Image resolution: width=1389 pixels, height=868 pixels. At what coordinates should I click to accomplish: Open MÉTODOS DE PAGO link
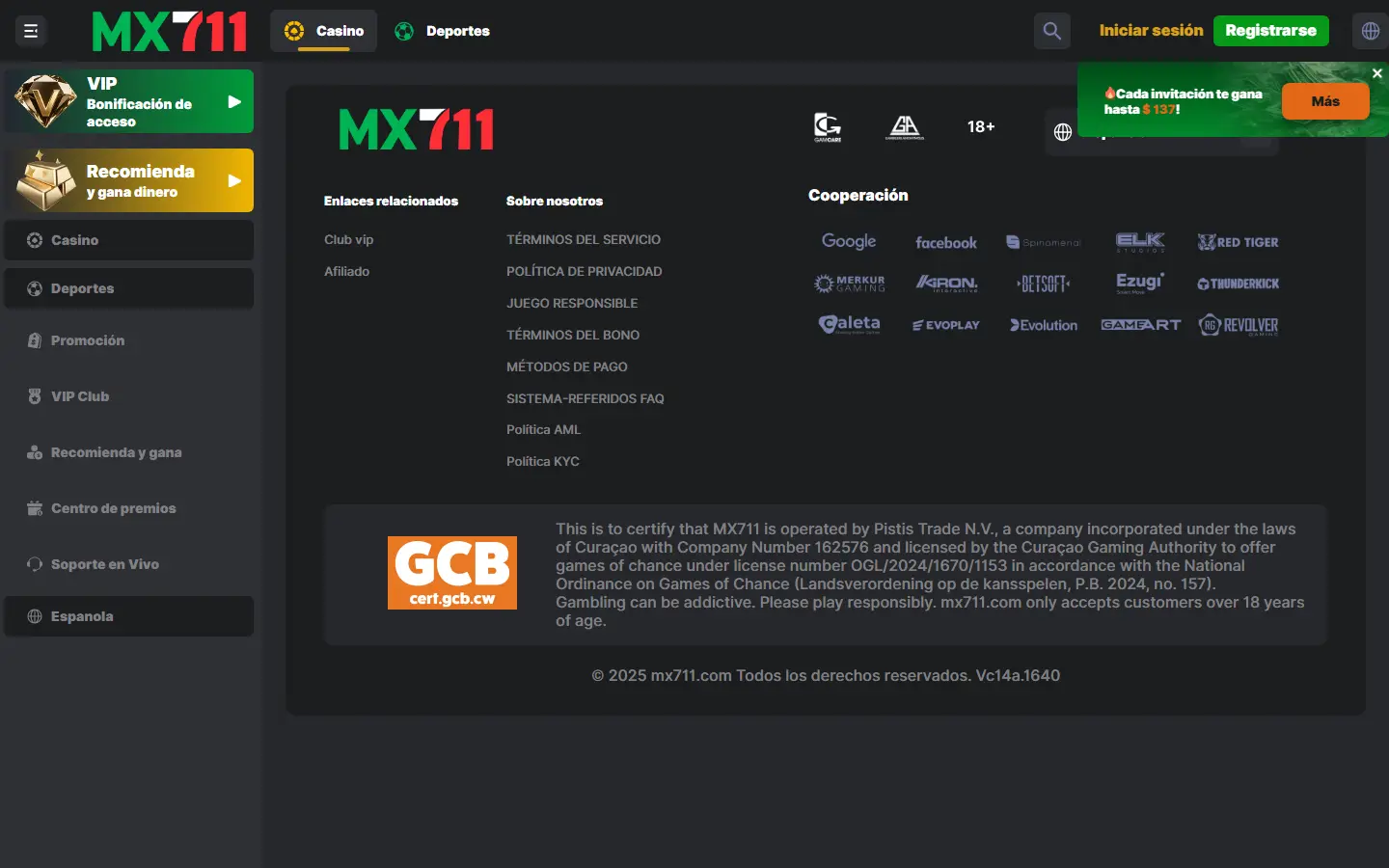(566, 366)
